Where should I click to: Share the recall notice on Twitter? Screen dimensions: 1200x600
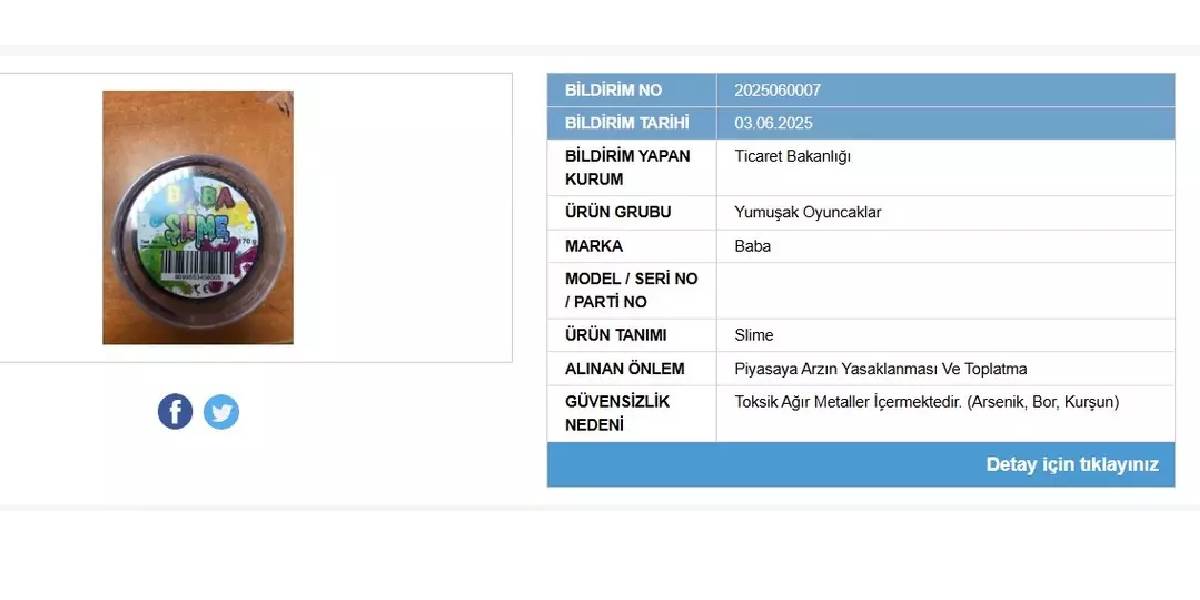click(x=221, y=411)
